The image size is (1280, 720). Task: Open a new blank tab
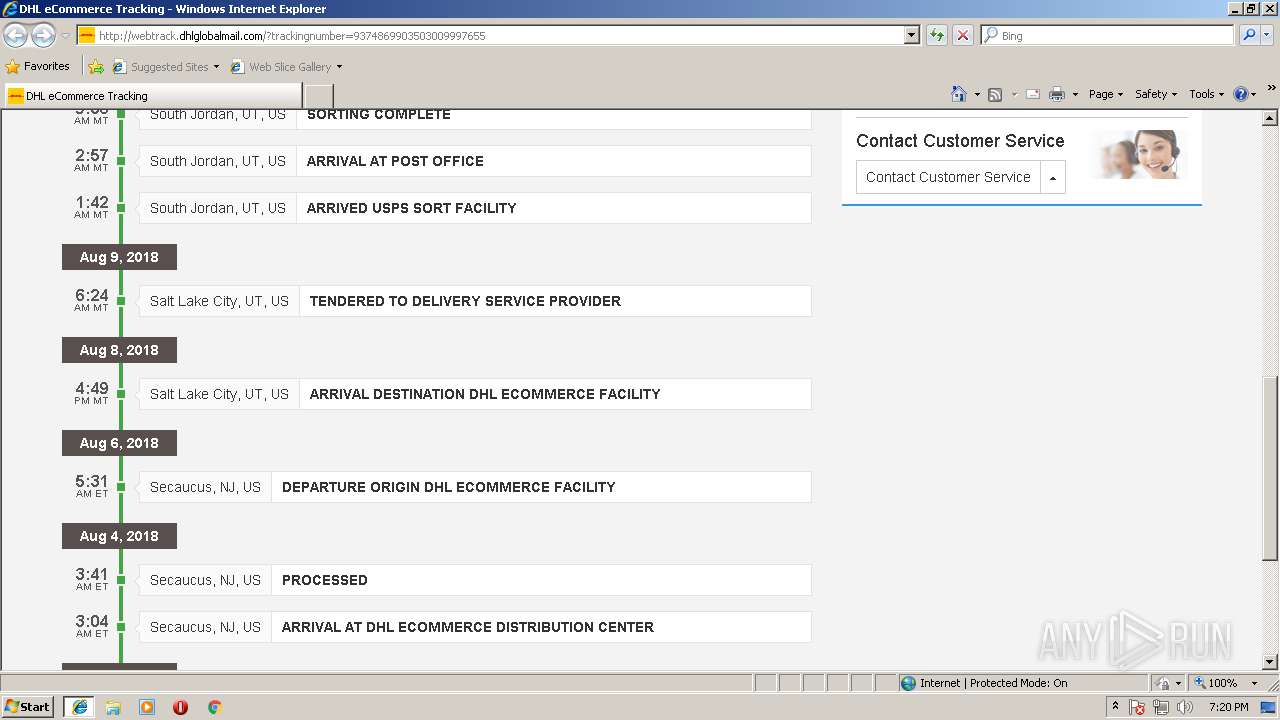pyautogui.click(x=318, y=96)
